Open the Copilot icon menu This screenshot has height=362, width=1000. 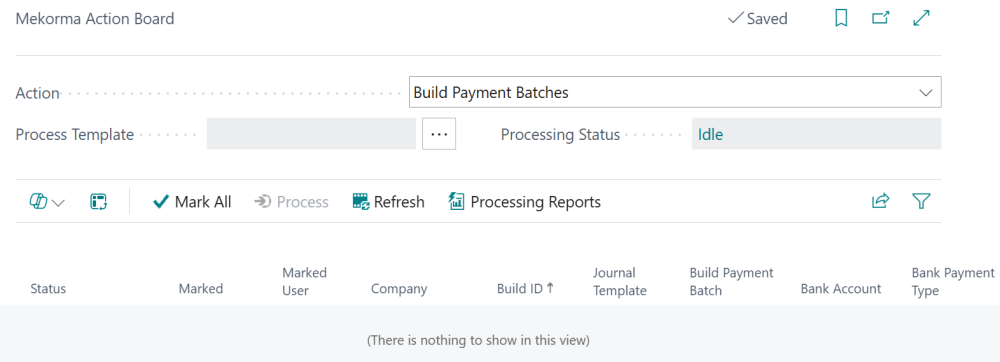click(38, 202)
